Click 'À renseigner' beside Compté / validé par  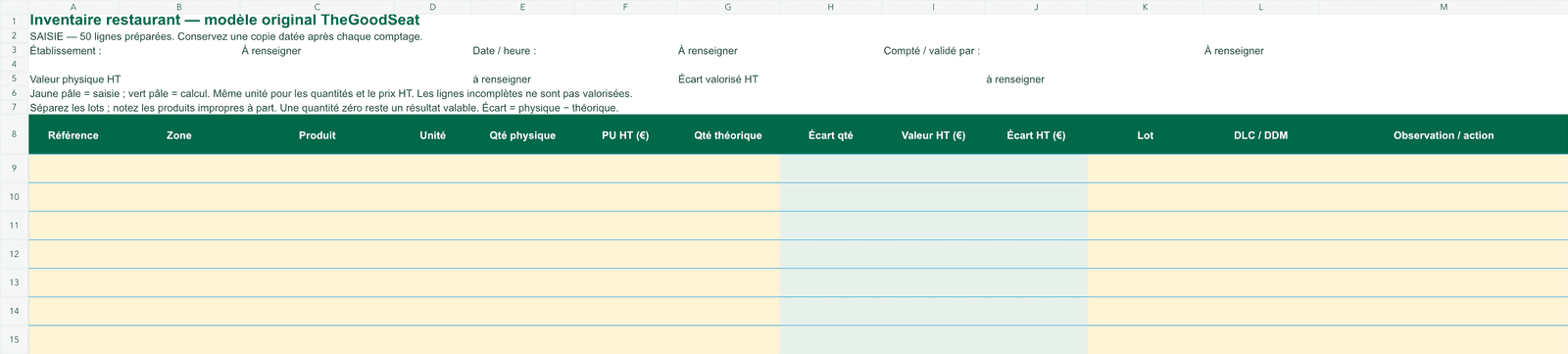tap(1234, 51)
